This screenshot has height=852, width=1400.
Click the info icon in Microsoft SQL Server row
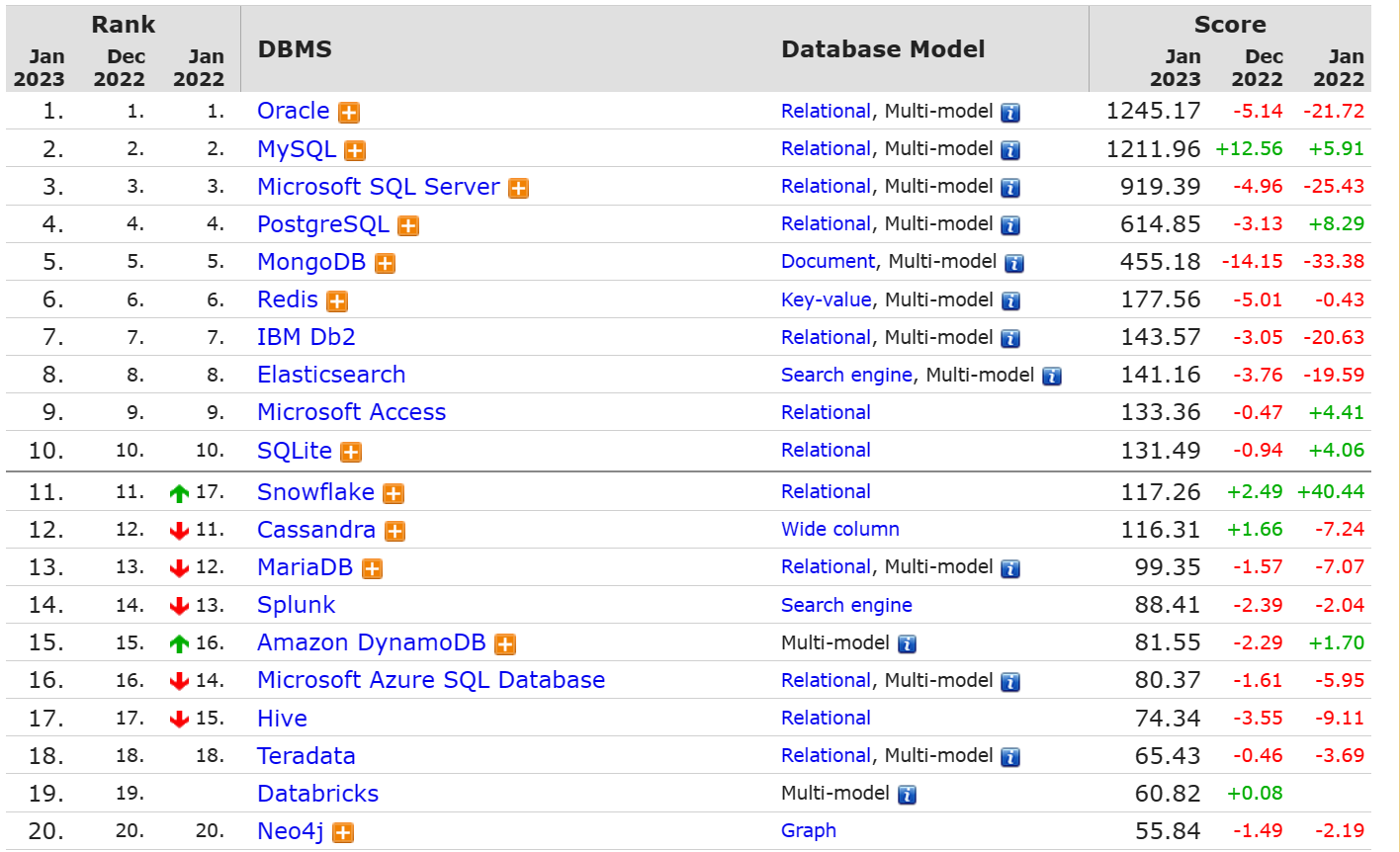1010,188
